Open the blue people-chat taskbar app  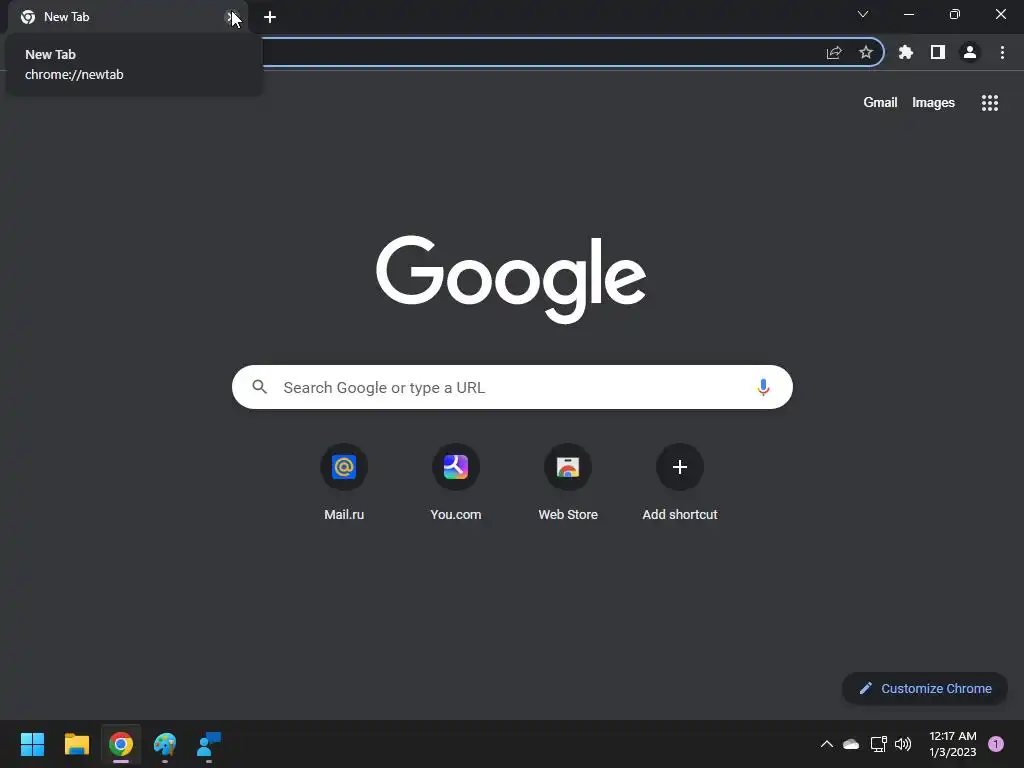[x=209, y=744]
